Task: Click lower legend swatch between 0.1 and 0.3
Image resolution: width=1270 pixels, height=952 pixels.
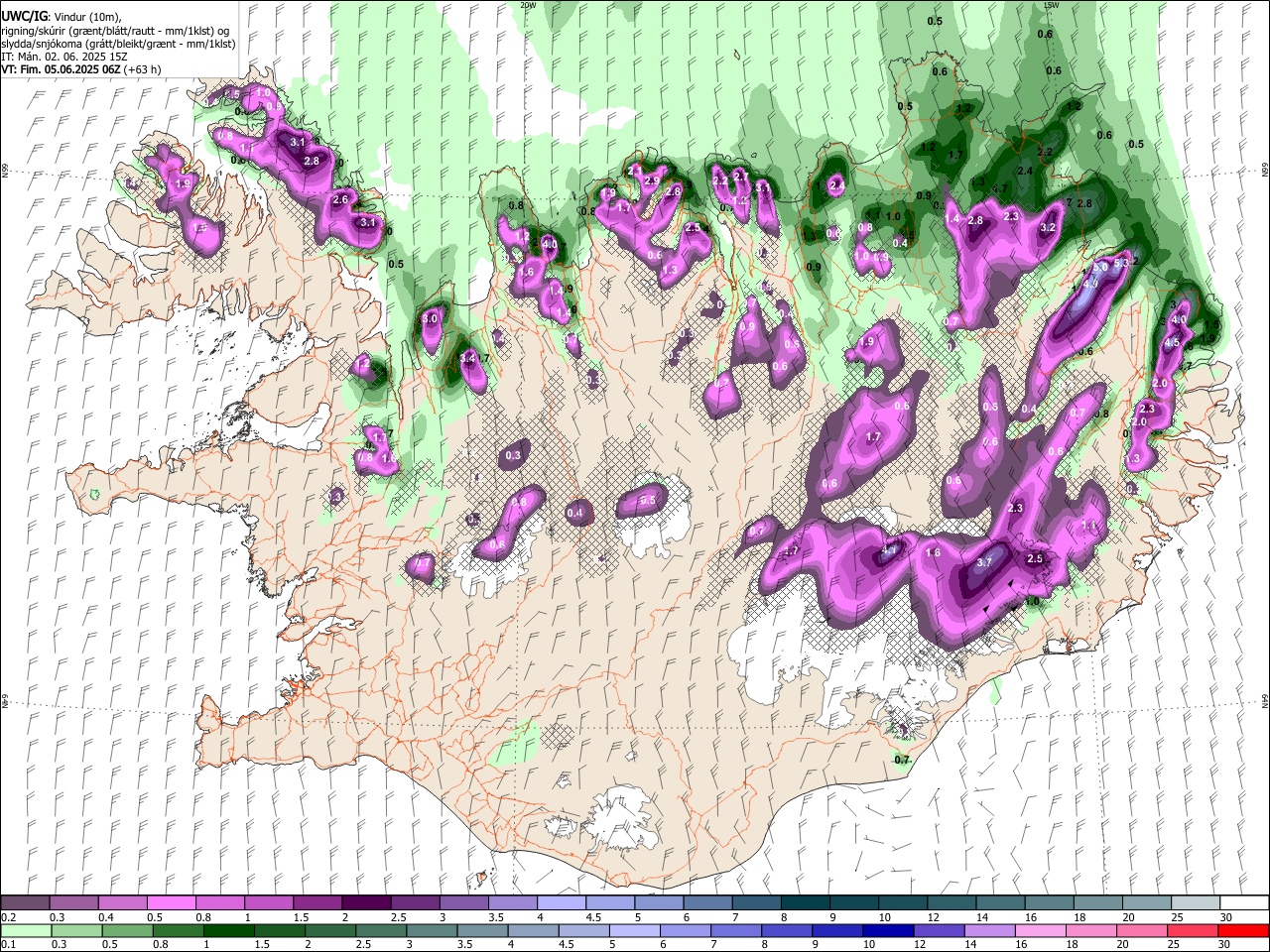Action: pos(26,930)
